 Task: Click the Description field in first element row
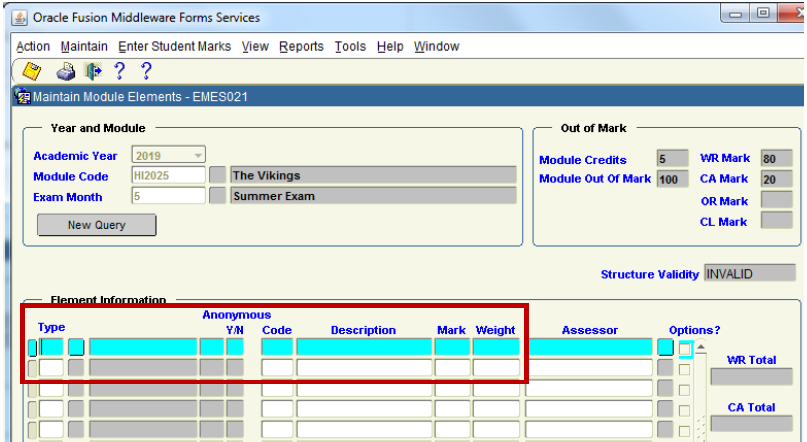363,347
